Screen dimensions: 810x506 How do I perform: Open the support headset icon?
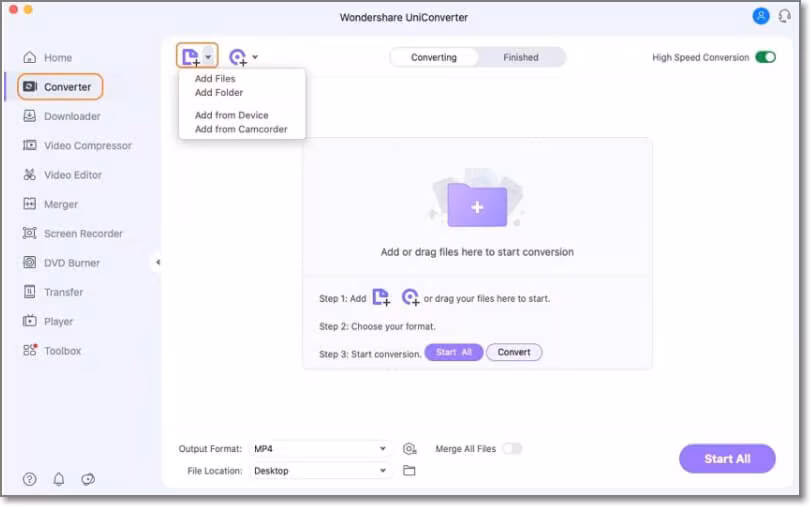pos(784,16)
